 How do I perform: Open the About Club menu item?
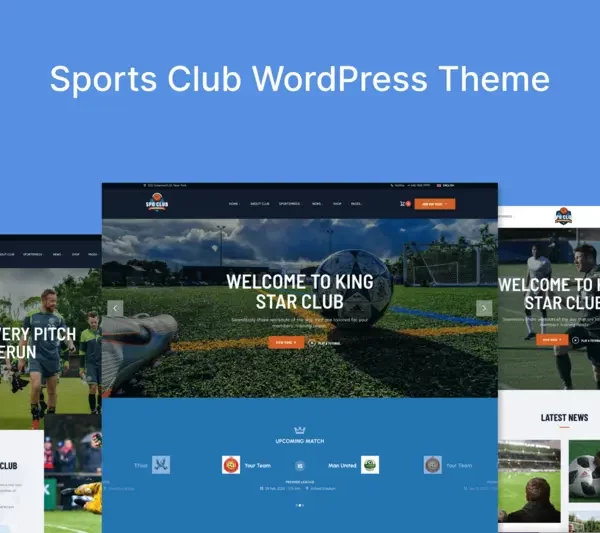260,204
